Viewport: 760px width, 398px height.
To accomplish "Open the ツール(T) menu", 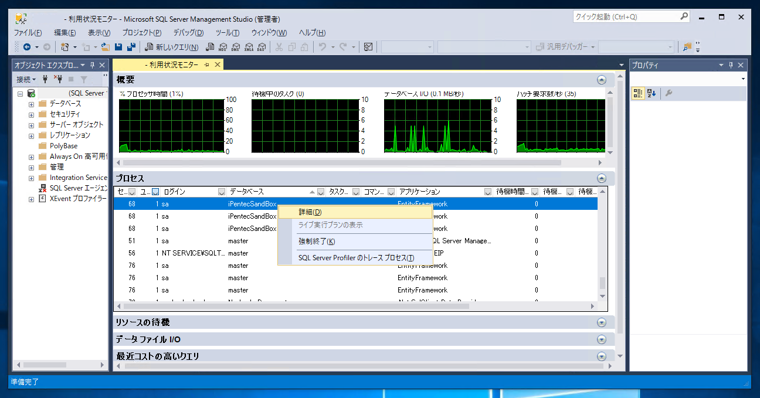I will point(227,32).
